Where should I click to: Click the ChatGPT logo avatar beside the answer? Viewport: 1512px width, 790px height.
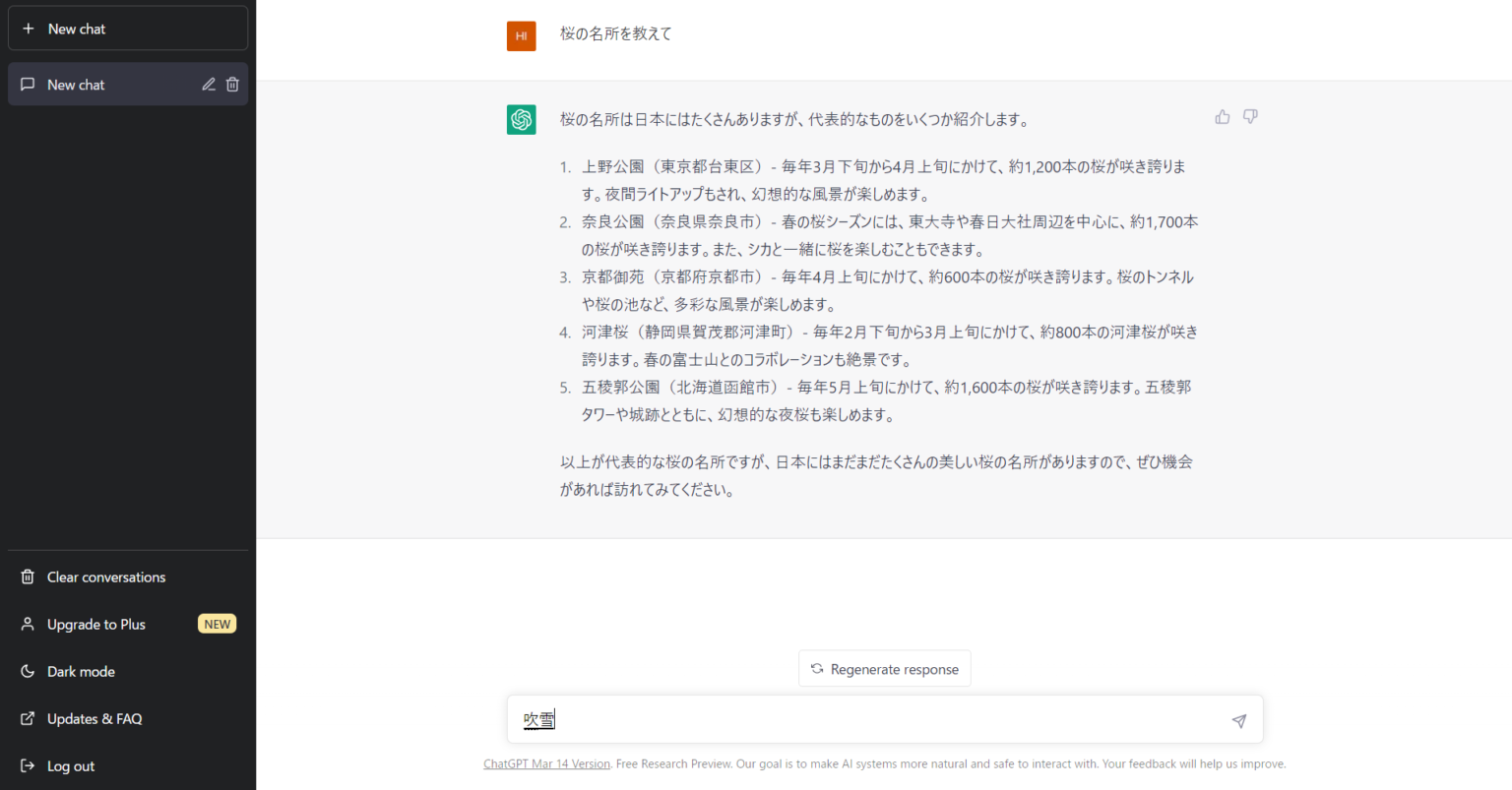(521, 119)
